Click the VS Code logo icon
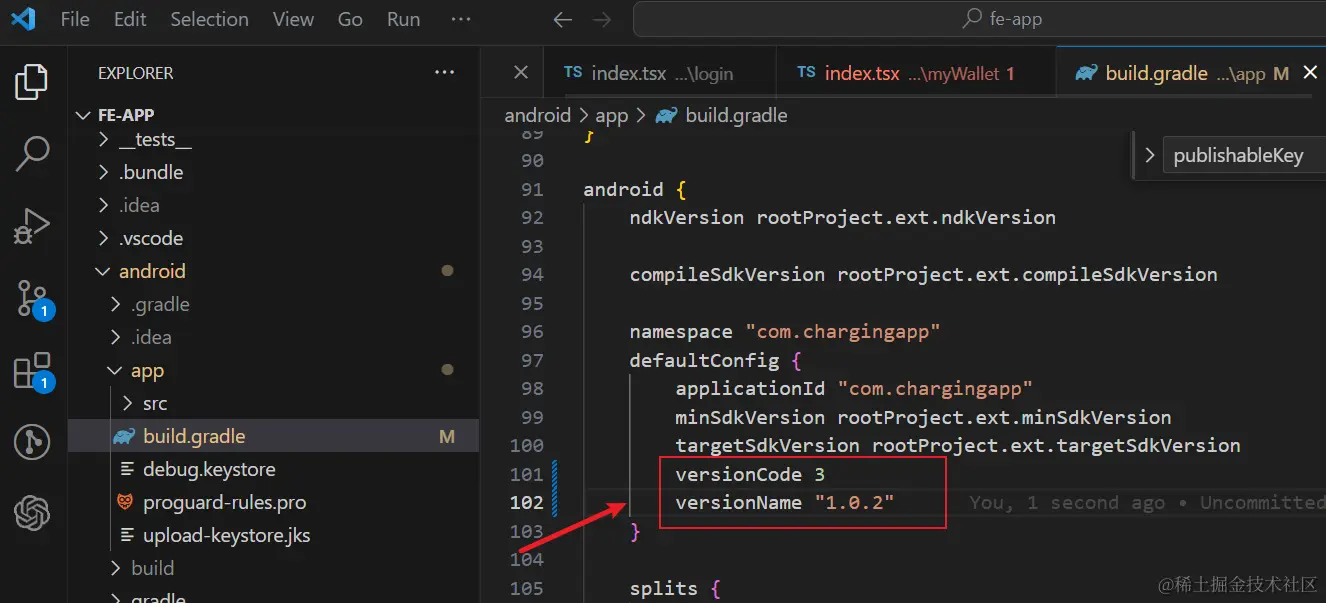Image resolution: width=1326 pixels, height=603 pixels. point(22,19)
